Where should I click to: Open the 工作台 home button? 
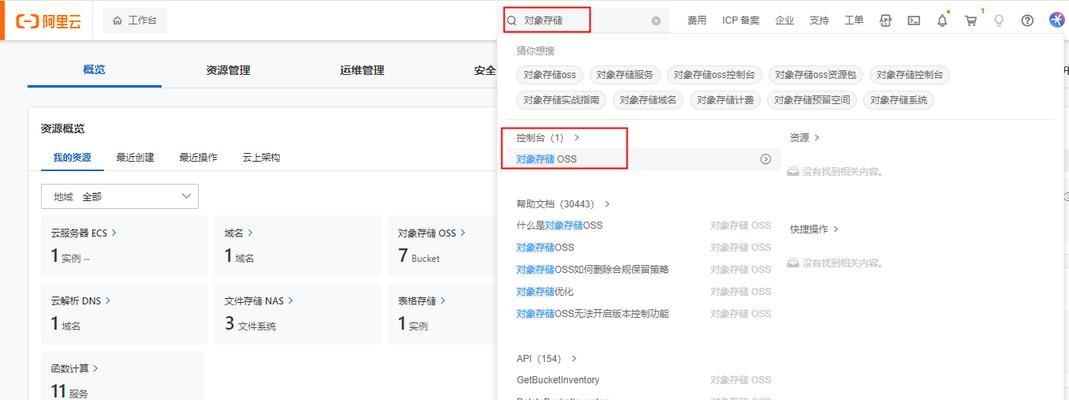click(134, 20)
